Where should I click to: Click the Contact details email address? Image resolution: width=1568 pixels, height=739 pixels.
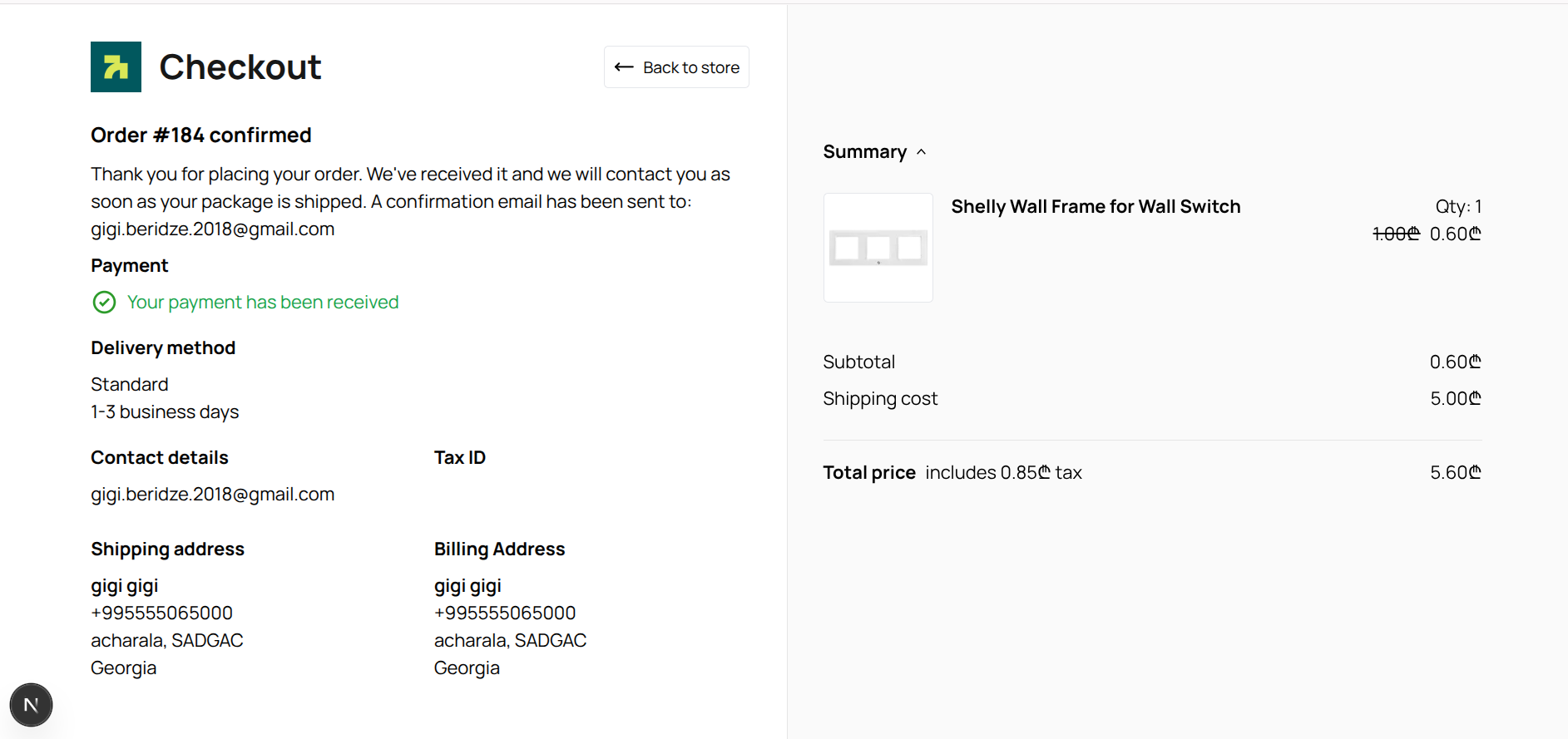point(212,495)
